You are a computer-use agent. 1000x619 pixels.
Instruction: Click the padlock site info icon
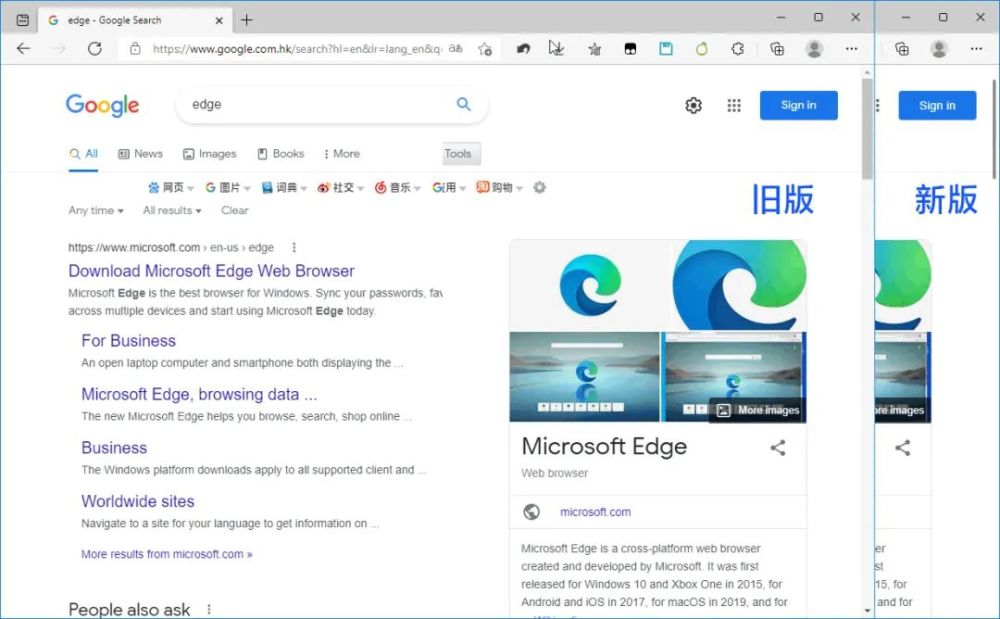[135, 48]
